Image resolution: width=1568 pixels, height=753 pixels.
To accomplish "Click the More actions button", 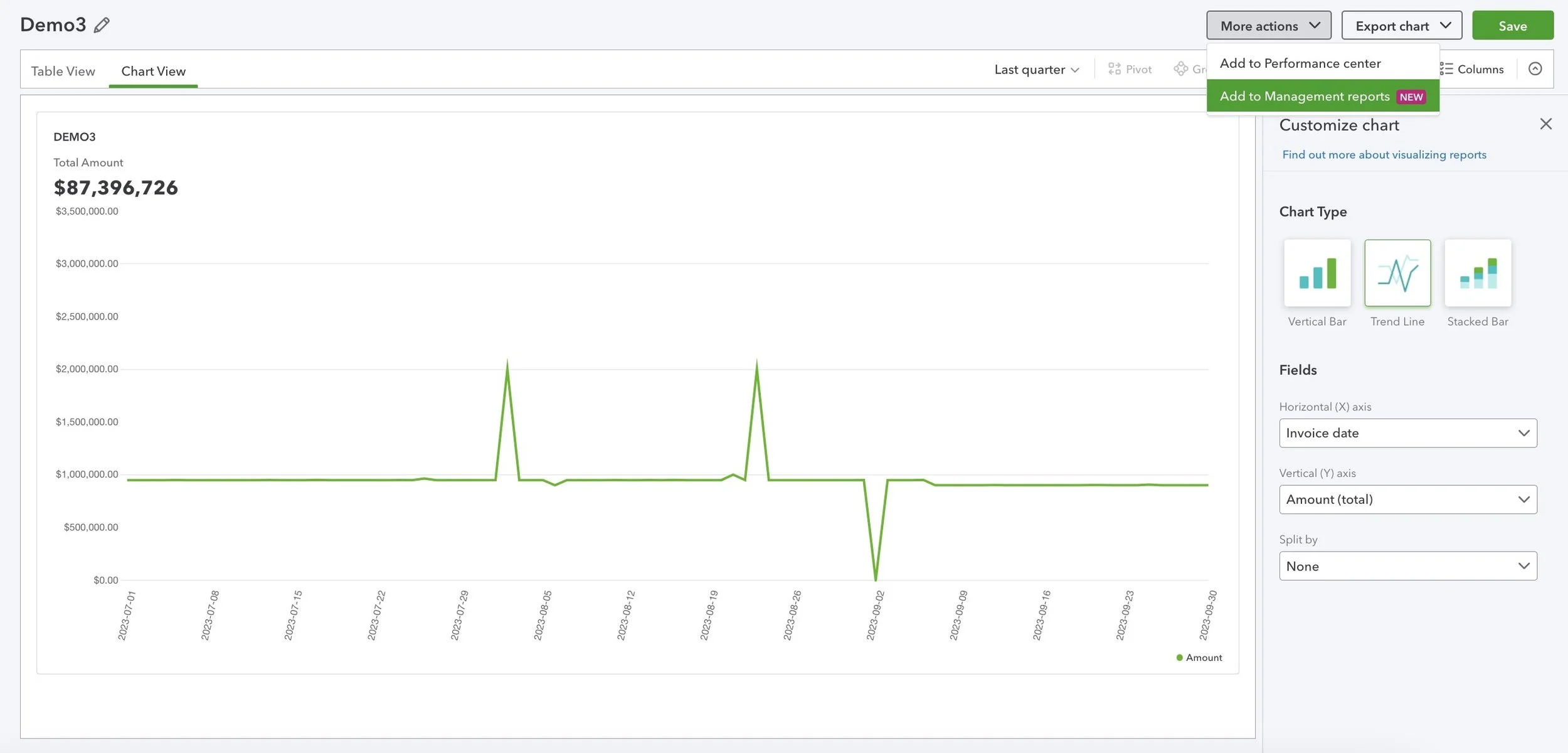I will (x=1269, y=26).
